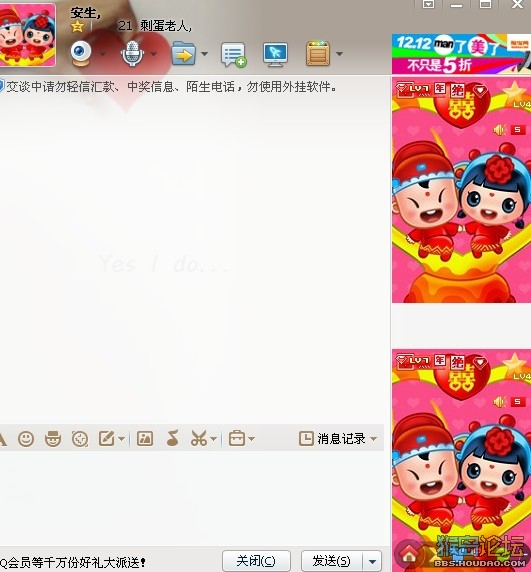The height and width of the screenshot is (572, 531).
Task: Mute the upper QQ show speaker icon
Action: pos(500,130)
